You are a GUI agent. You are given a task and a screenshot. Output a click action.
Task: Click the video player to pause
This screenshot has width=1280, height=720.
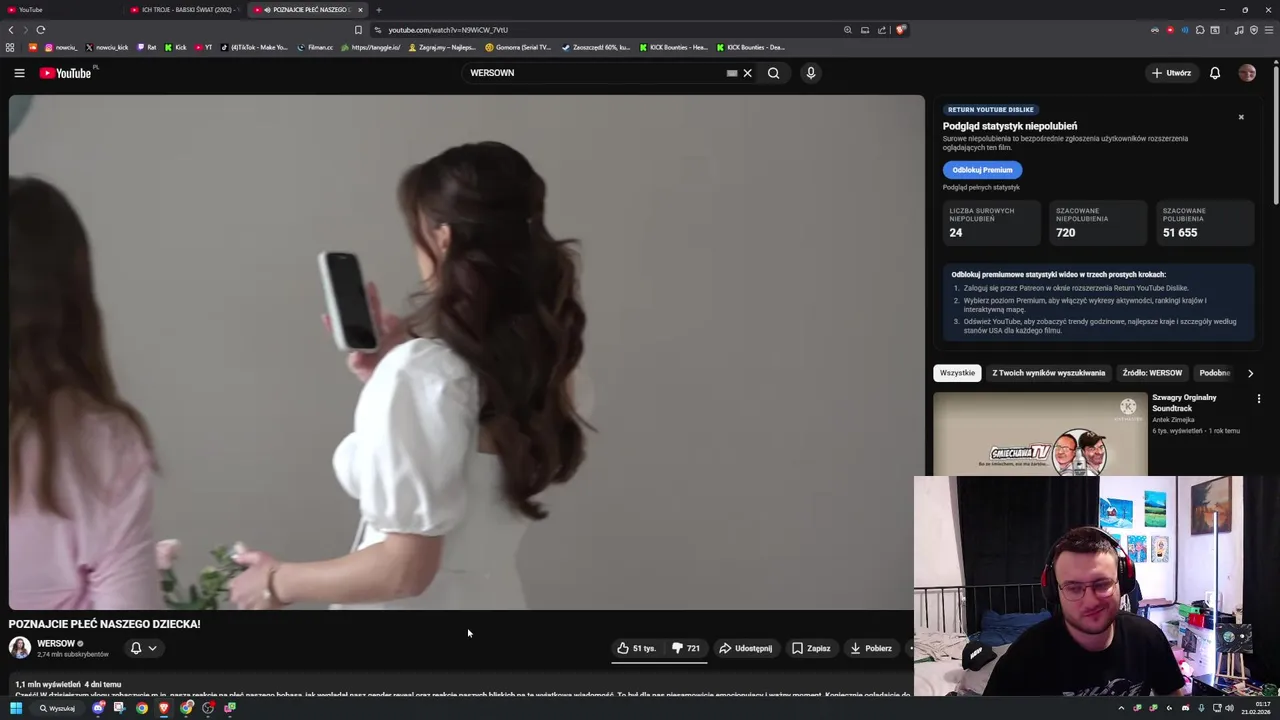[x=467, y=352]
